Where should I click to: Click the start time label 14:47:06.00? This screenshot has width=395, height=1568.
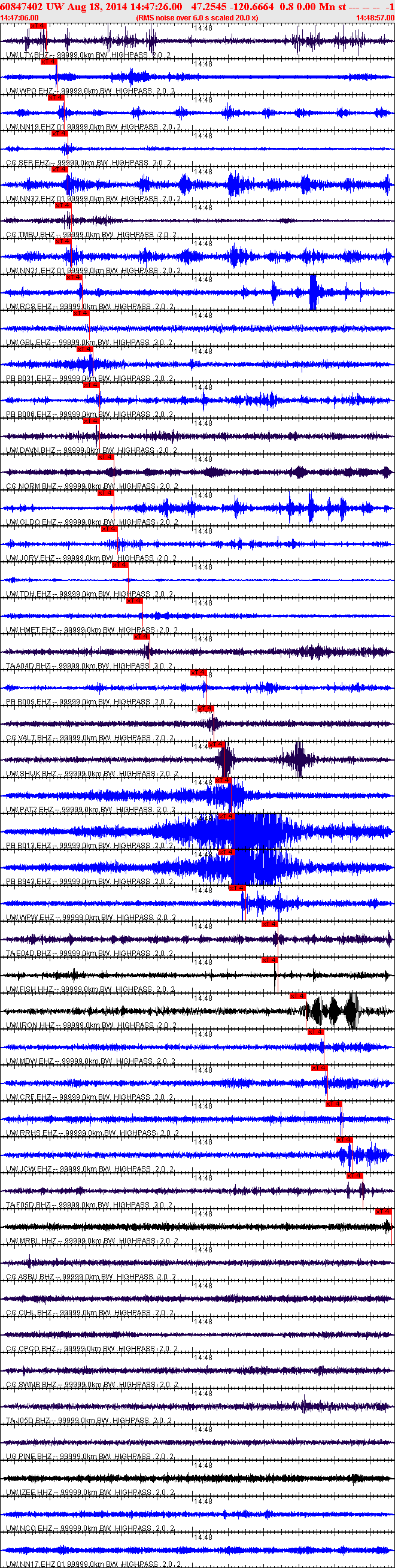[x=20, y=17]
